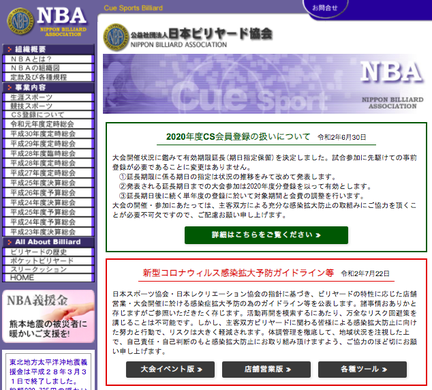This screenshot has height=390, width=432.
Task: Click the NBA logo atop the sidebar
Action: pyautogui.click(x=47, y=21)
